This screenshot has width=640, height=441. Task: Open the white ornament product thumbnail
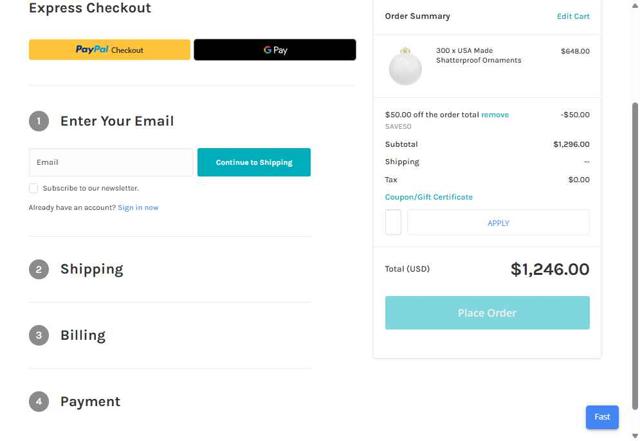click(405, 66)
